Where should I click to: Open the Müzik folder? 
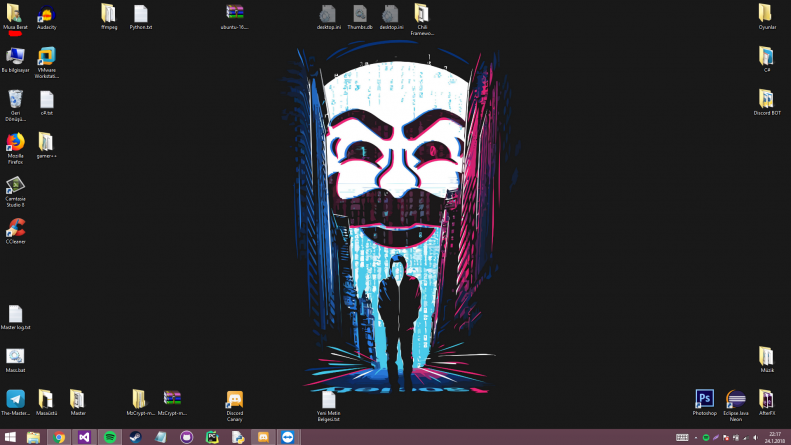click(x=767, y=359)
